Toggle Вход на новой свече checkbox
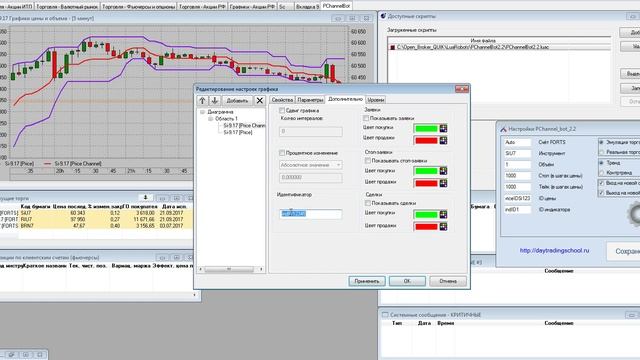The height and width of the screenshot is (360, 640). point(601,183)
